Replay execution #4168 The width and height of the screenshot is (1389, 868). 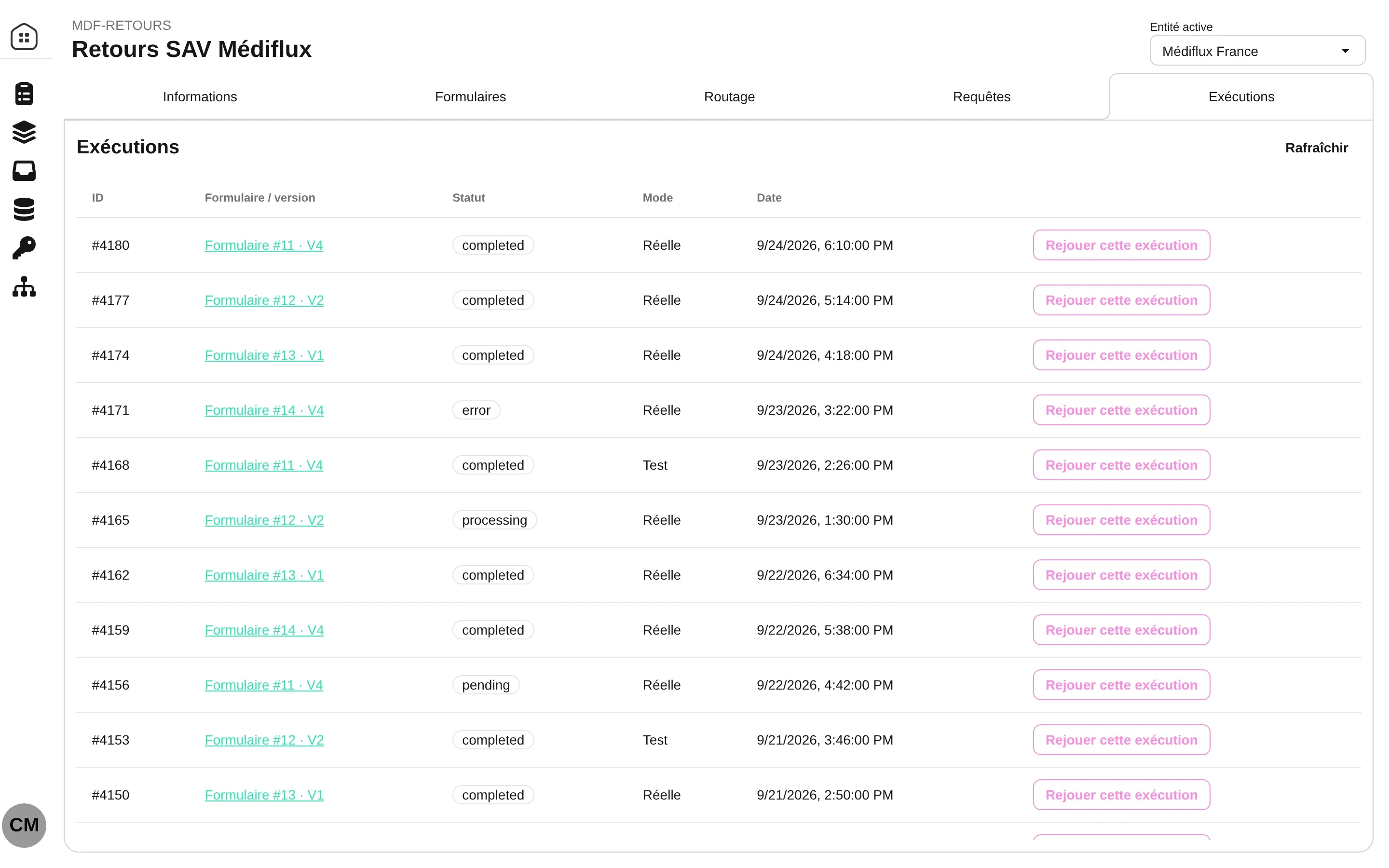click(x=1121, y=465)
